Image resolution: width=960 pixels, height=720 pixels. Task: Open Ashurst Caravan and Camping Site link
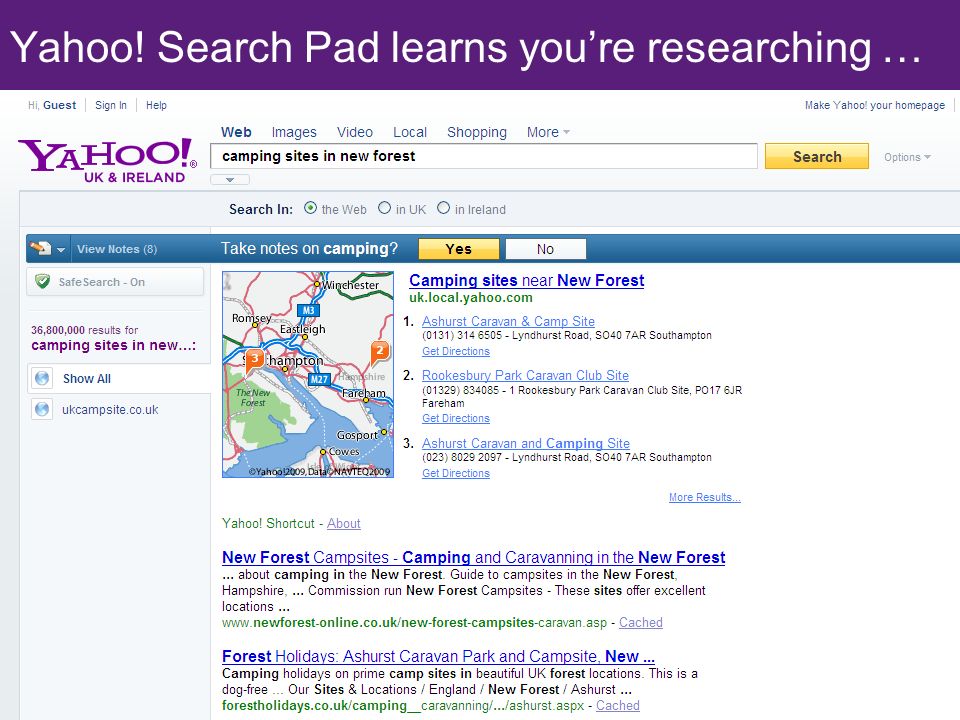(526, 443)
